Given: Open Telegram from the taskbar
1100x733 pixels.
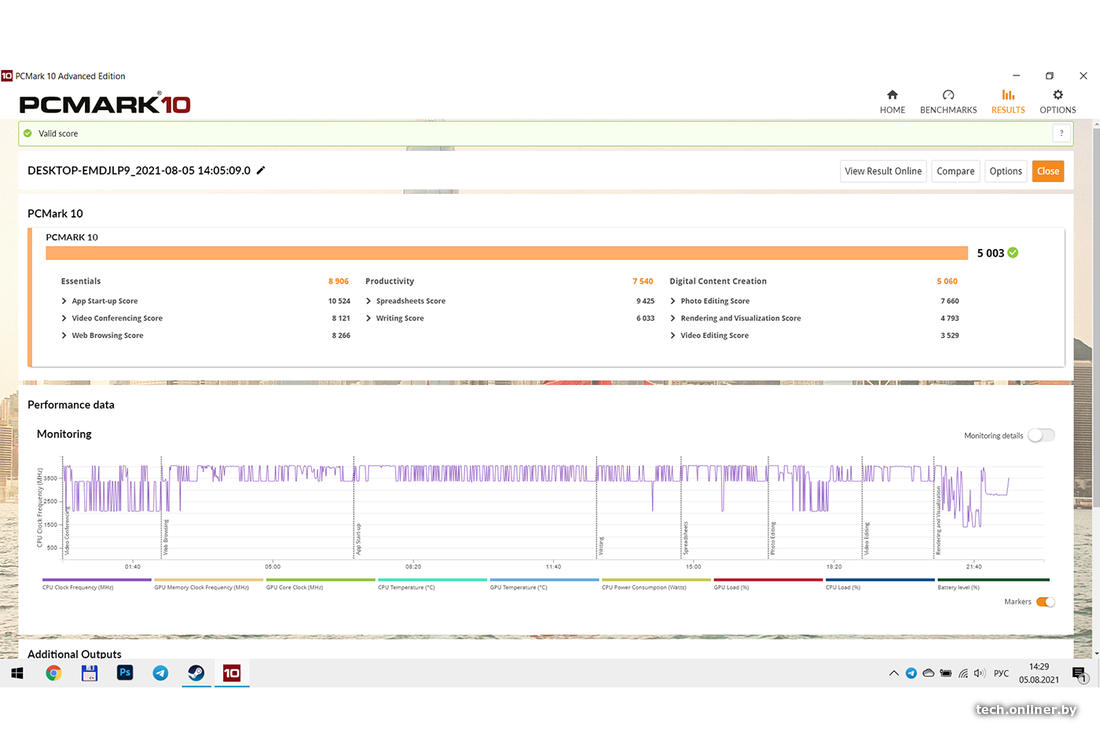Looking at the screenshot, I should [160, 673].
